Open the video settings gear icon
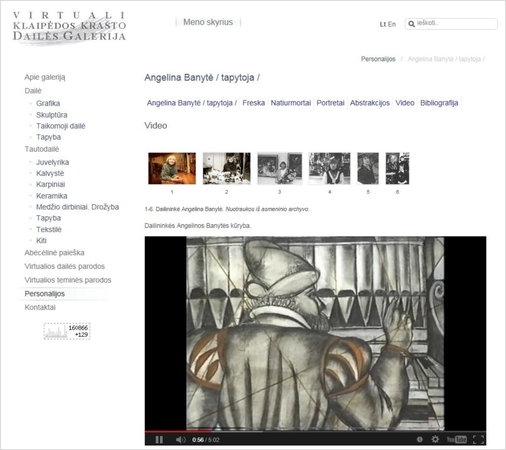The height and width of the screenshot is (450, 506). click(435, 439)
